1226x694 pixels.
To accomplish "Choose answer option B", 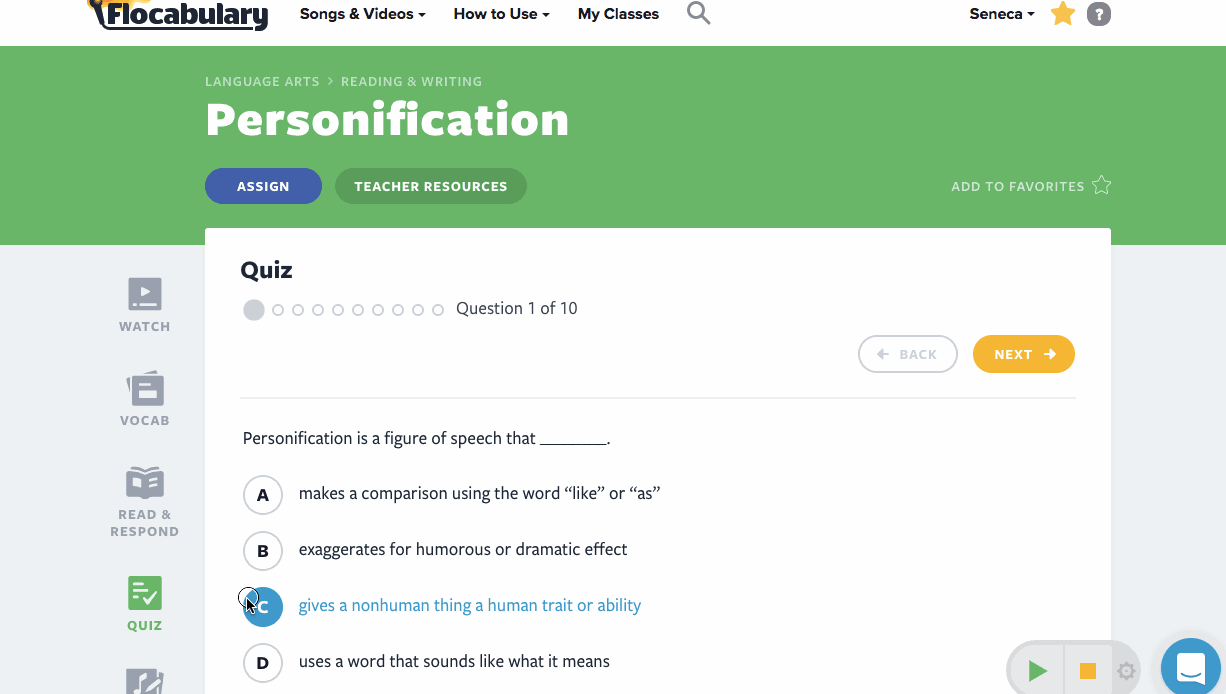I will [x=263, y=550].
